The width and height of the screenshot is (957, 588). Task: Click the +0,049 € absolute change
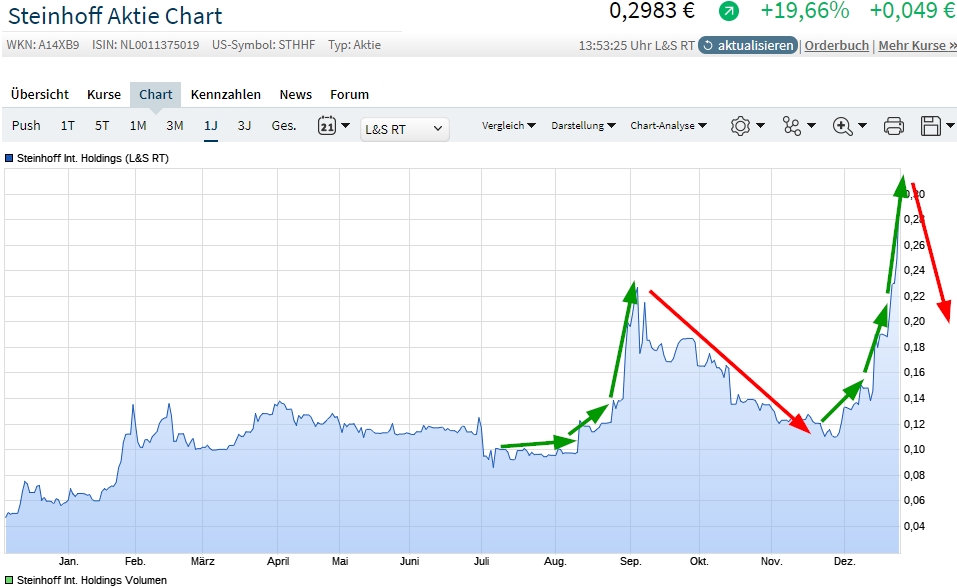pyautogui.click(x=912, y=10)
